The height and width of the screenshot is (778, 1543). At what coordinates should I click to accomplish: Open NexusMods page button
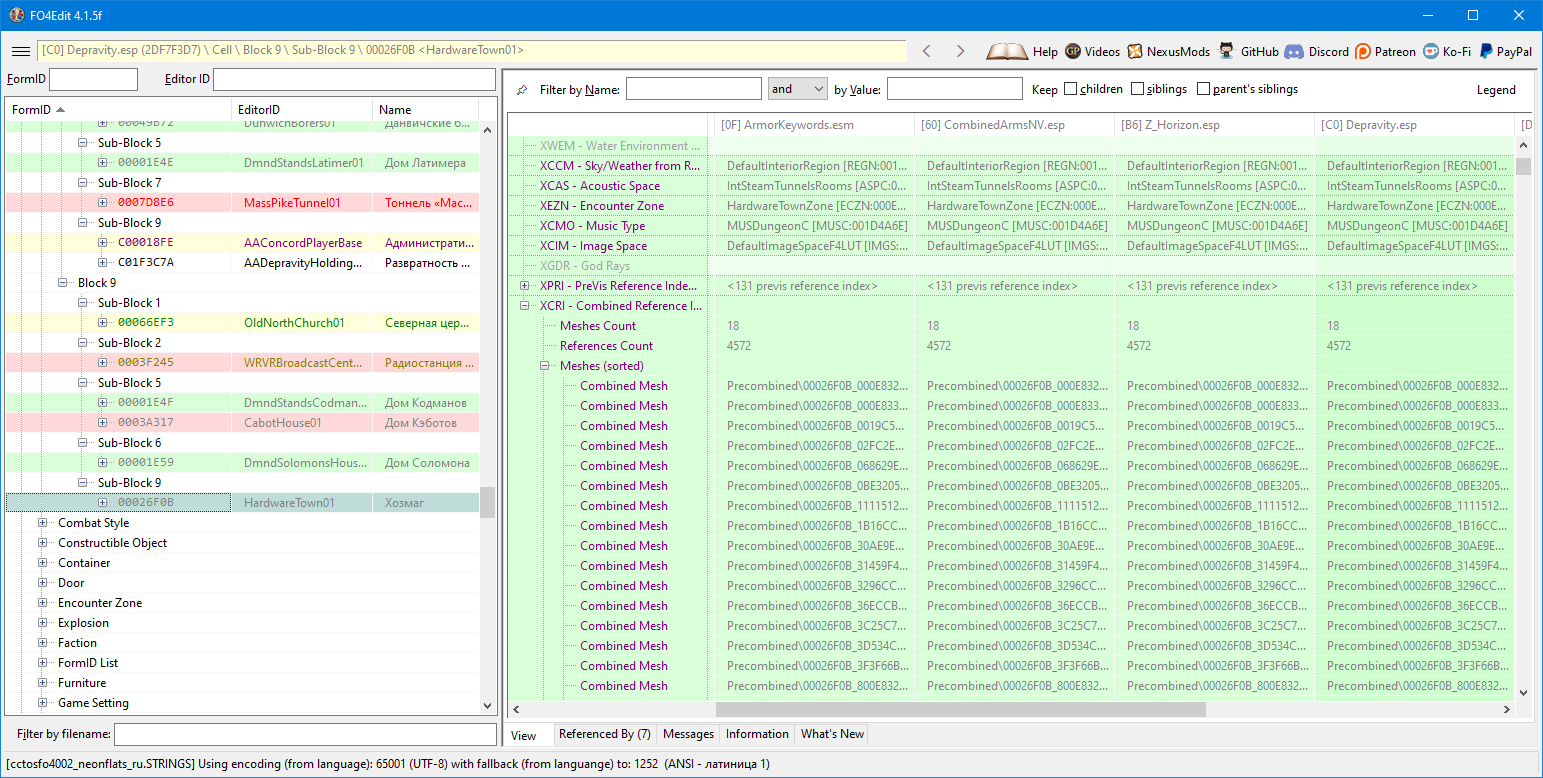(1135, 51)
